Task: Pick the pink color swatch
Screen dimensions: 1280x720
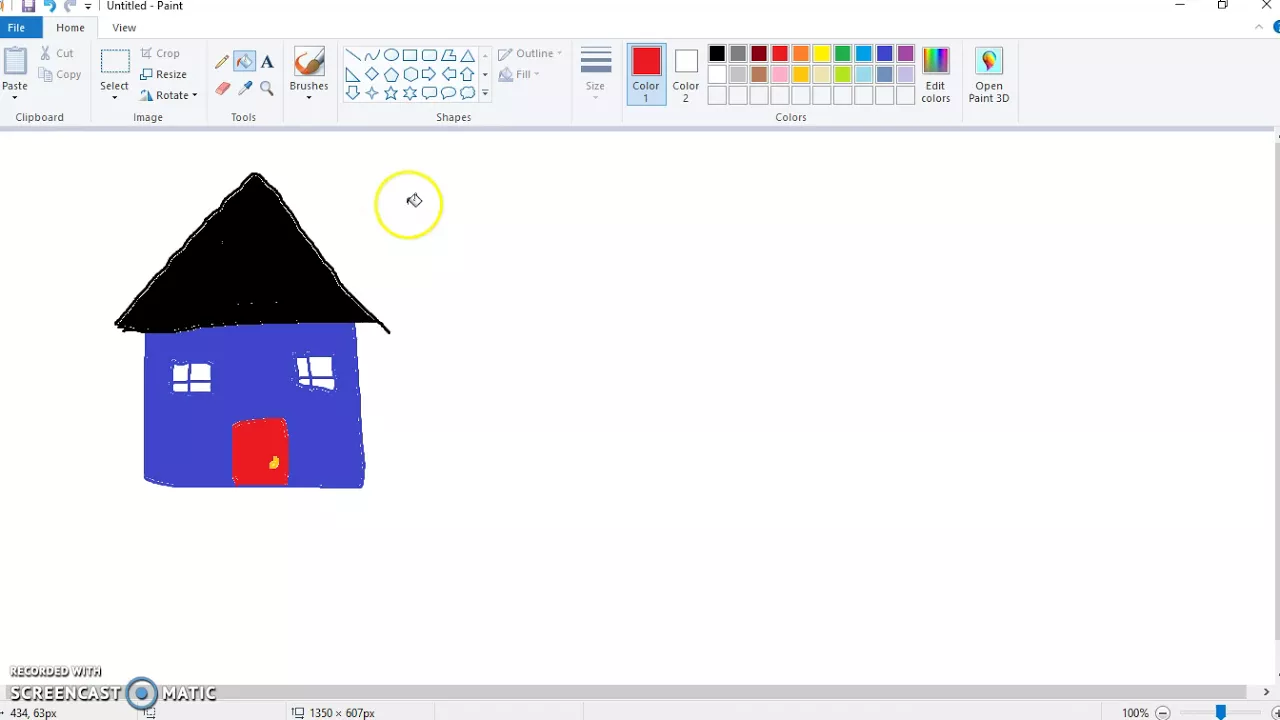Action: coord(780,75)
